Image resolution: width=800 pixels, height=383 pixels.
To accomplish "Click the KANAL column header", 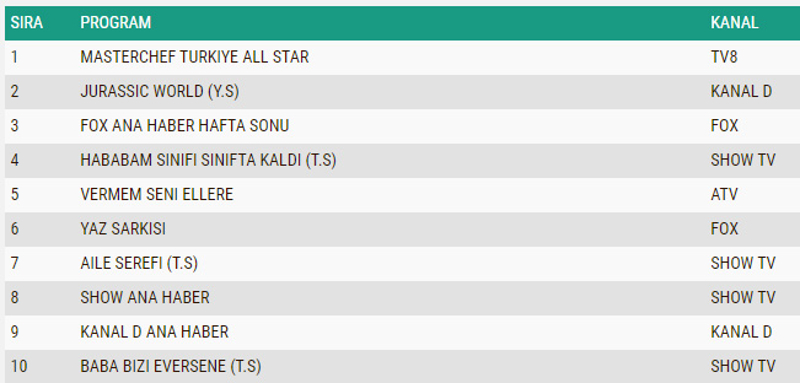I will (x=735, y=22).
